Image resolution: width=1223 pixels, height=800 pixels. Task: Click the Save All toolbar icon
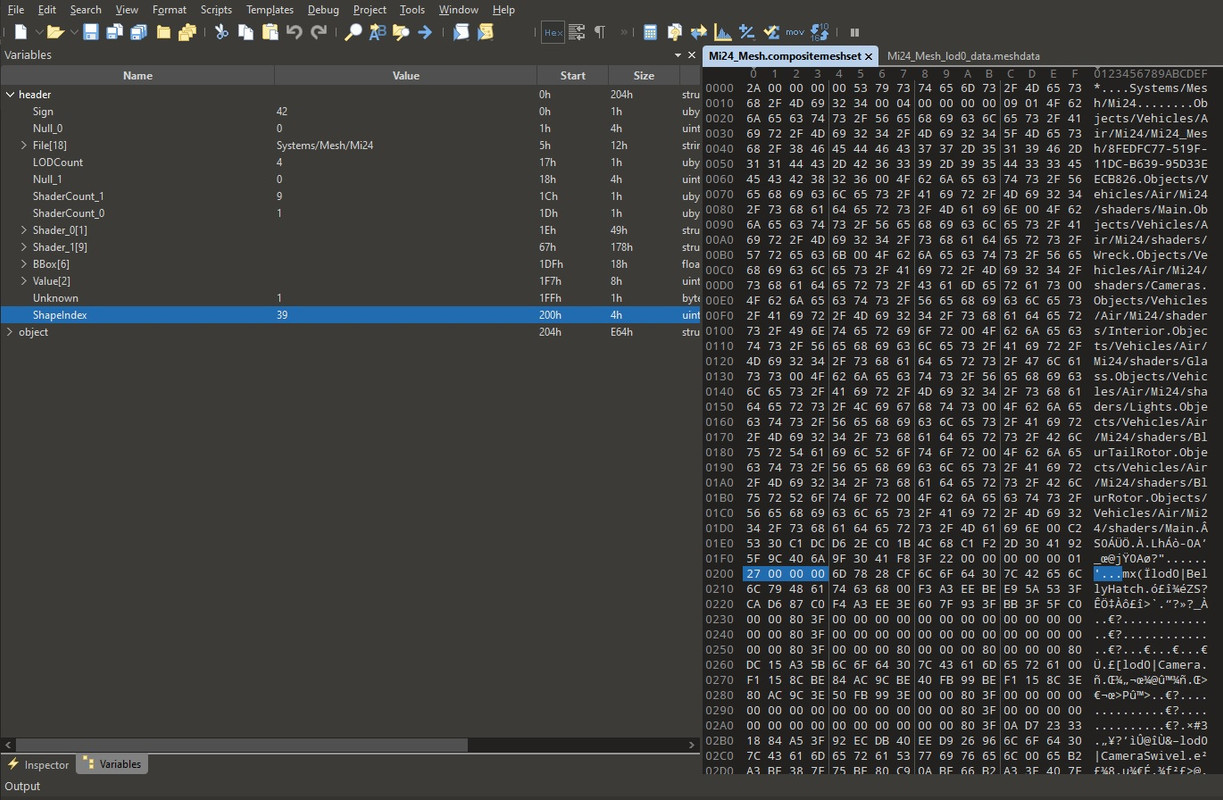pyautogui.click(x=139, y=32)
